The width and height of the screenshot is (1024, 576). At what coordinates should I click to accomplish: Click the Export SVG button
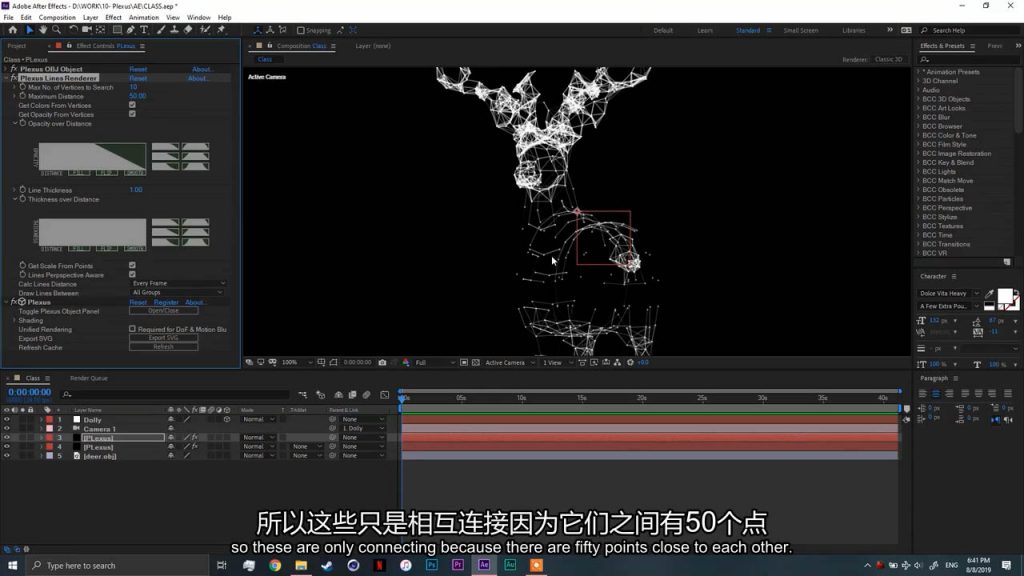pos(163,338)
